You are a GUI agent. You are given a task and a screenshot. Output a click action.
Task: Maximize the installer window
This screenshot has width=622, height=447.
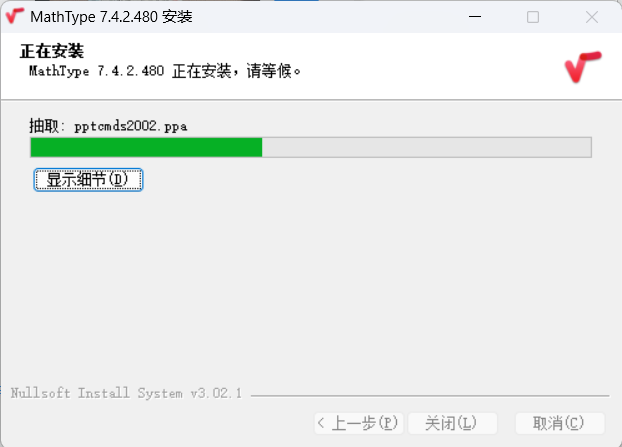532,17
